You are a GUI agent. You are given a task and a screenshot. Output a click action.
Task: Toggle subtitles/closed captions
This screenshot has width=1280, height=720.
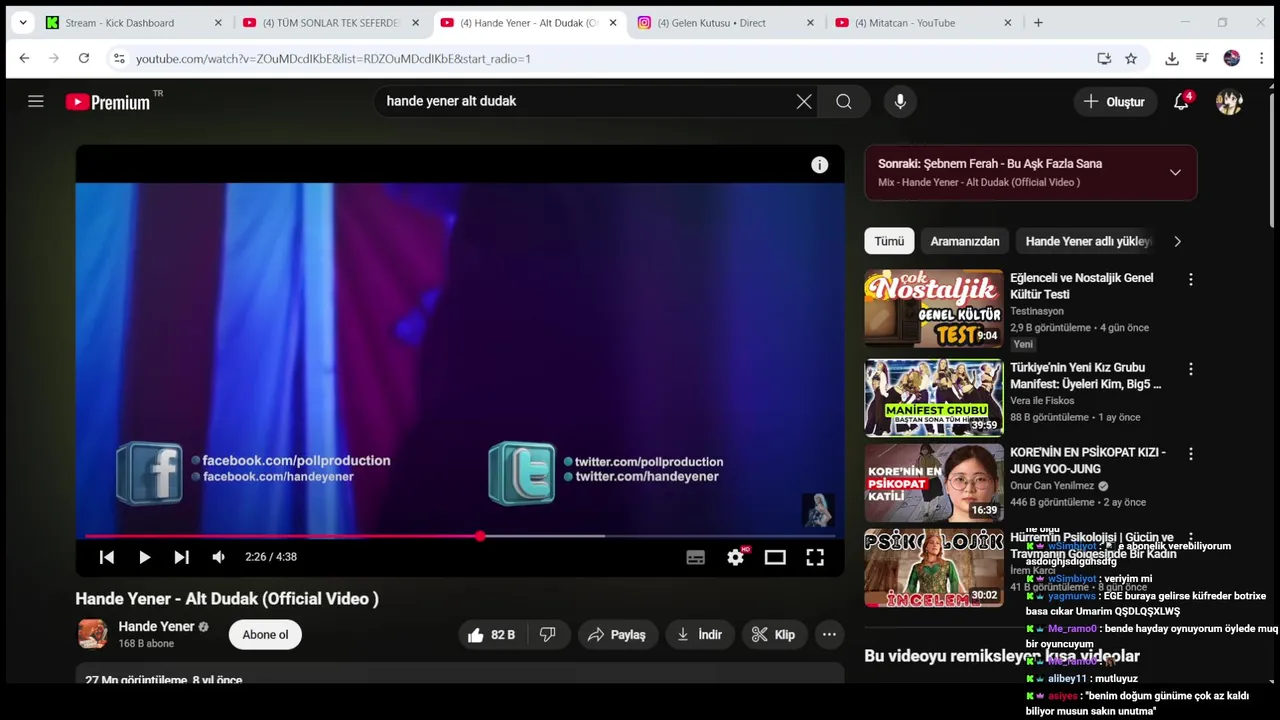[x=695, y=557]
